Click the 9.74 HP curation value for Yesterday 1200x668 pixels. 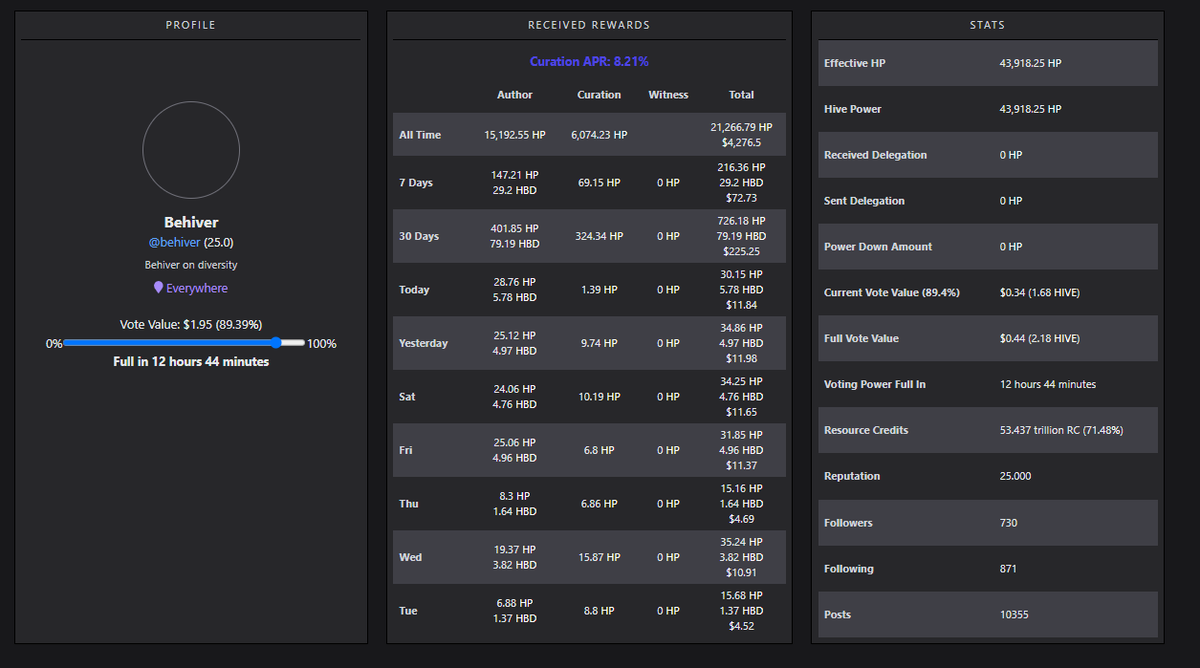point(599,343)
